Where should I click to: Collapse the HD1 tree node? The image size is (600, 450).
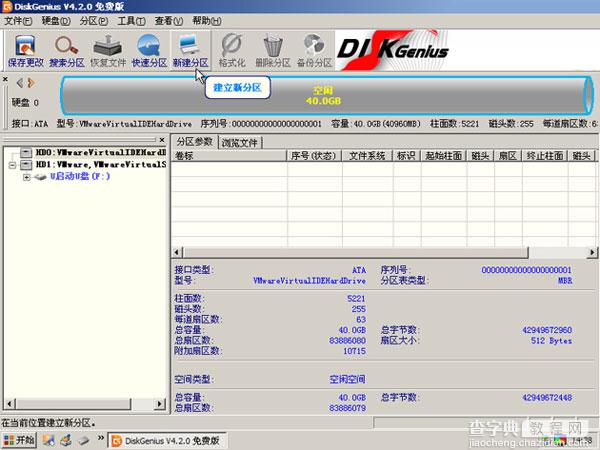[12, 165]
